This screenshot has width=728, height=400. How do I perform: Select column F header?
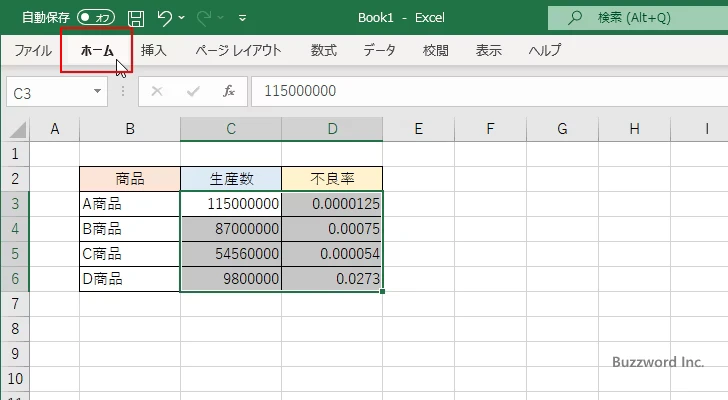(x=490, y=129)
